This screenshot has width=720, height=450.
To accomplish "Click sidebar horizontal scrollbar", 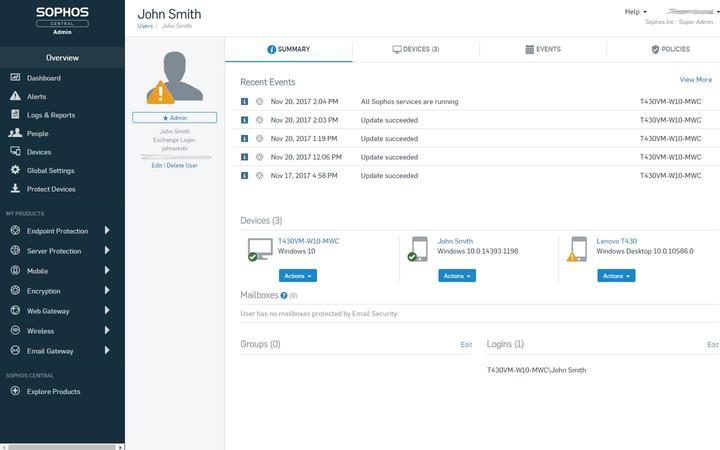I will click(x=62, y=447).
